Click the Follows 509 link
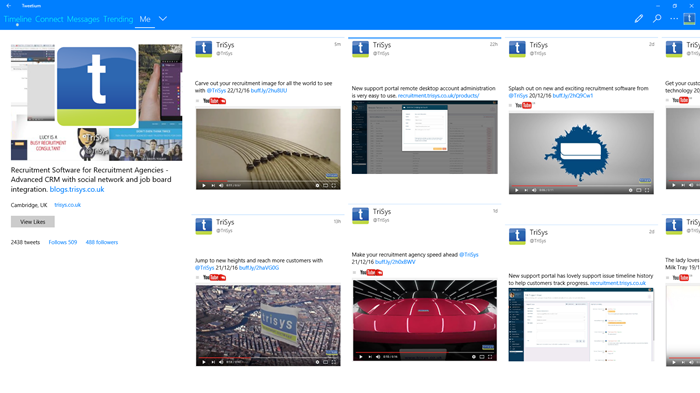Viewport: 700px width, 393px height. tap(63, 242)
